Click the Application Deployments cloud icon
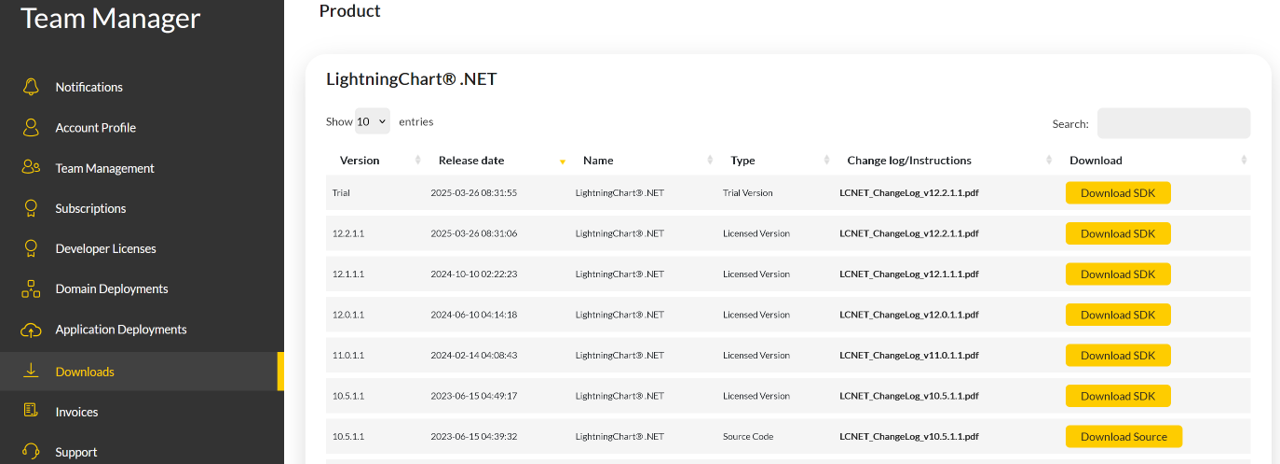Image resolution: width=1280 pixels, height=464 pixels. (x=31, y=329)
